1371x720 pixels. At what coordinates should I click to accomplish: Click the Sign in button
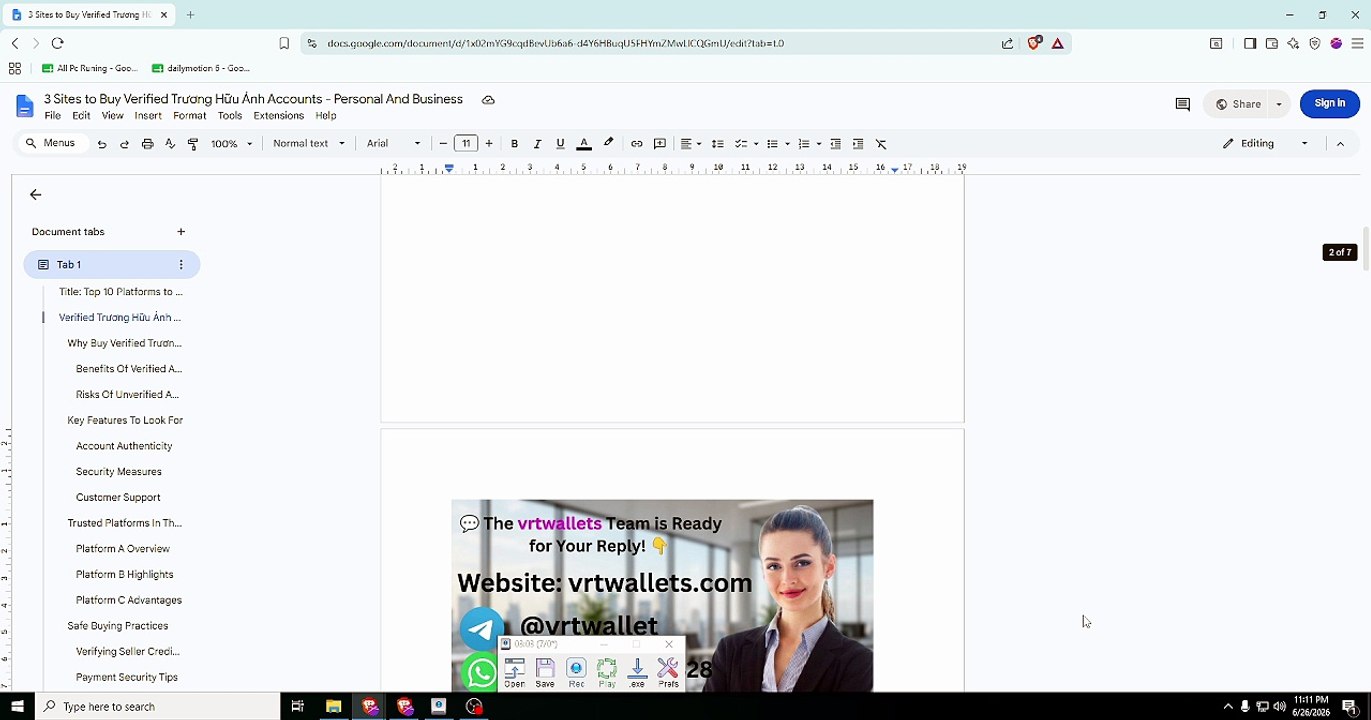tap(1329, 104)
